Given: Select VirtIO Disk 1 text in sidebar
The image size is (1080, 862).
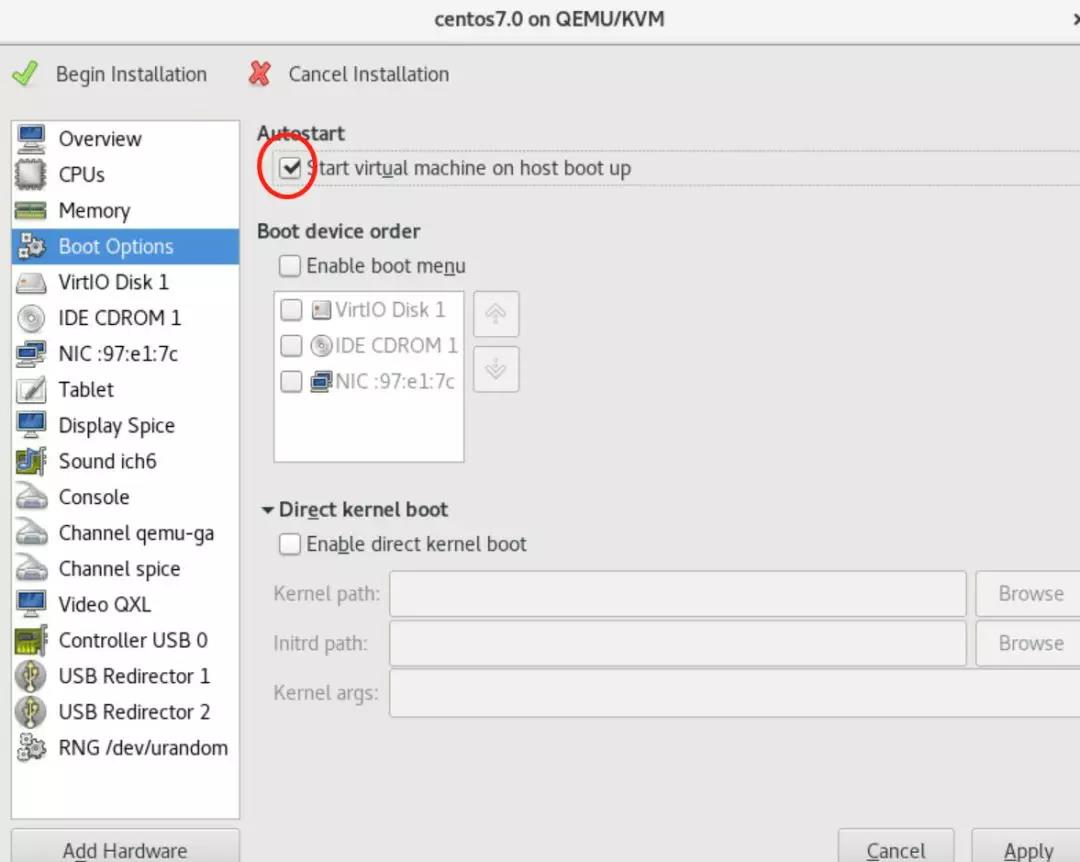Looking at the screenshot, I should click(x=114, y=282).
